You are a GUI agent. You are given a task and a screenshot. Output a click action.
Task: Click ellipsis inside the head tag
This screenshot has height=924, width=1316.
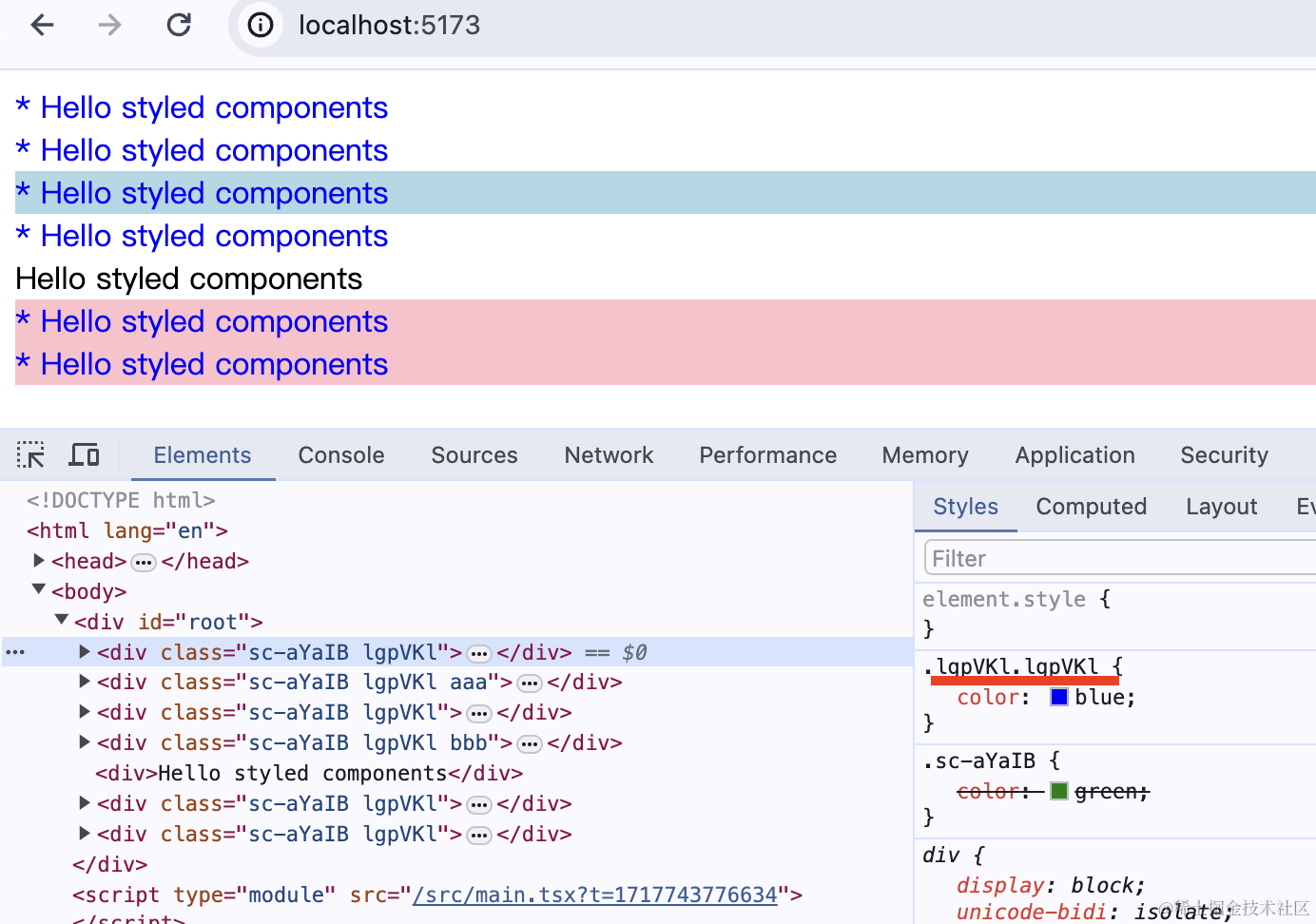coord(144,562)
